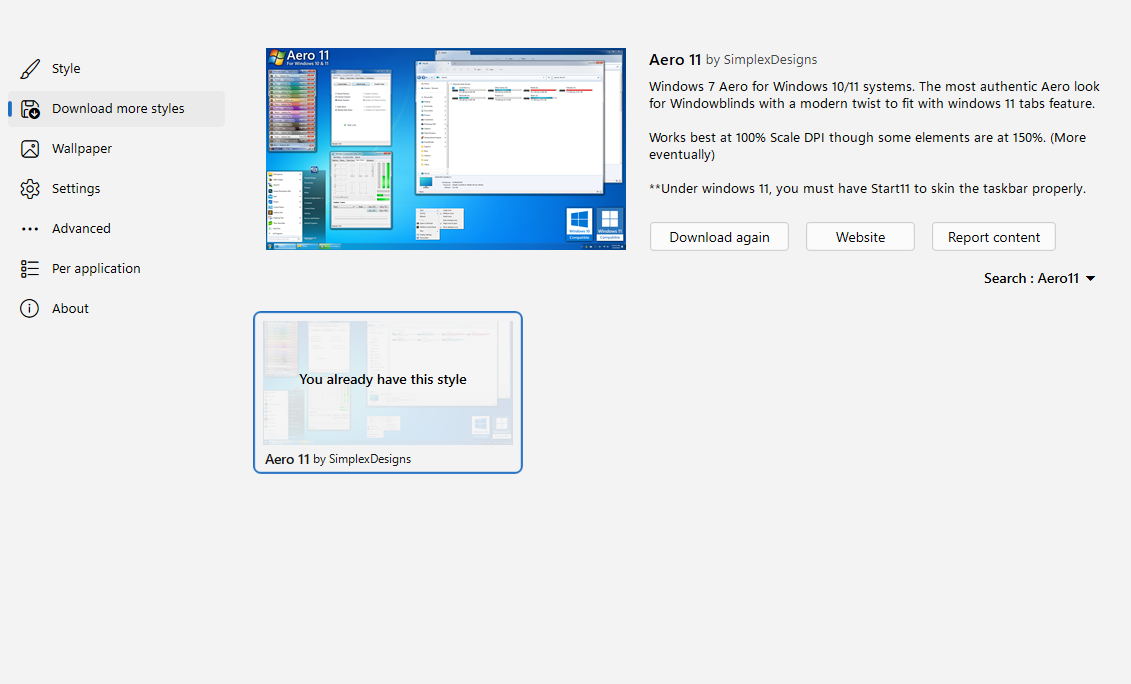Open the Website button
This screenshot has width=1131, height=684.
click(x=860, y=237)
